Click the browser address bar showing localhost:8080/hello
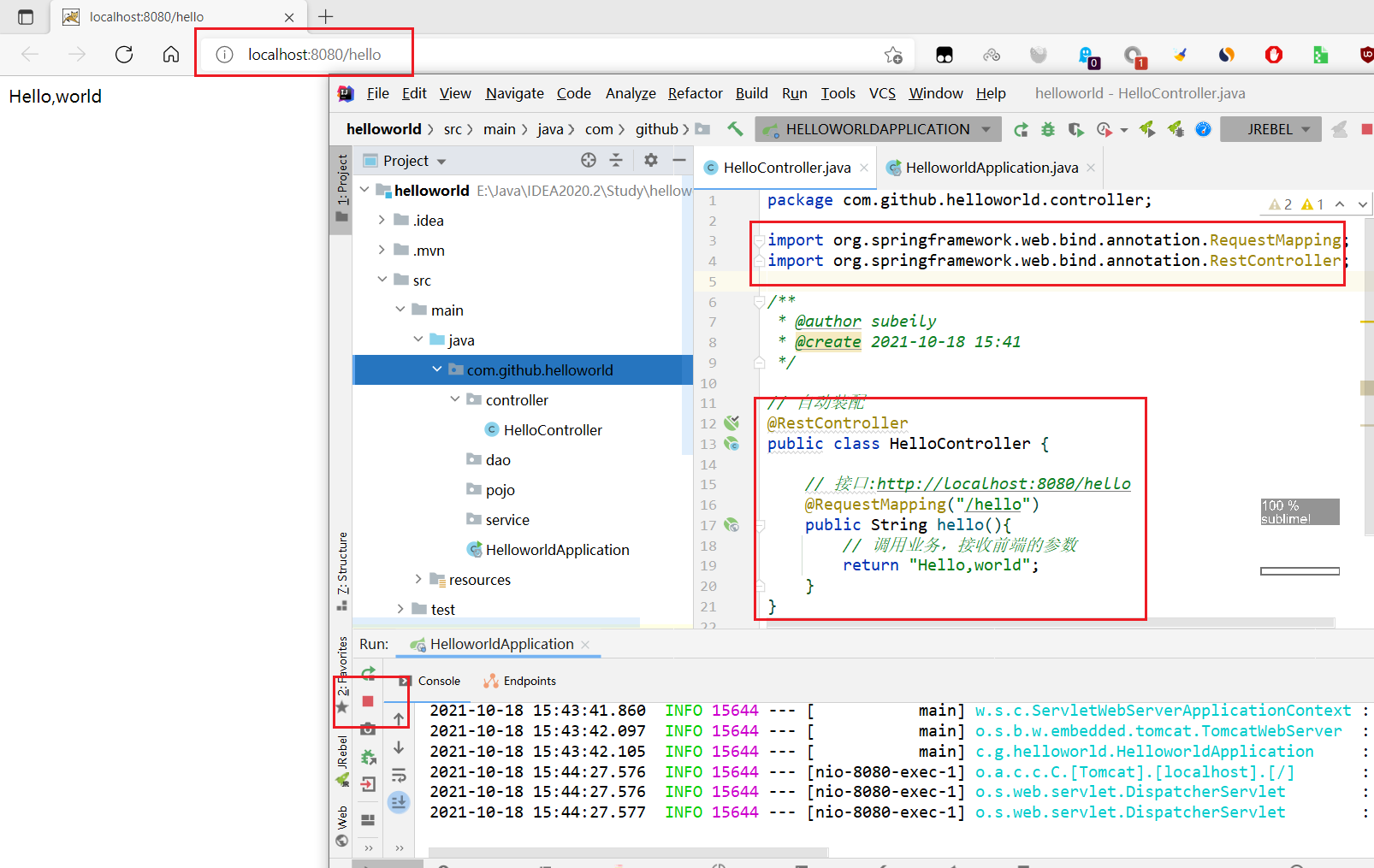Viewport: 1374px width, 868px height. tap(314, 55)
